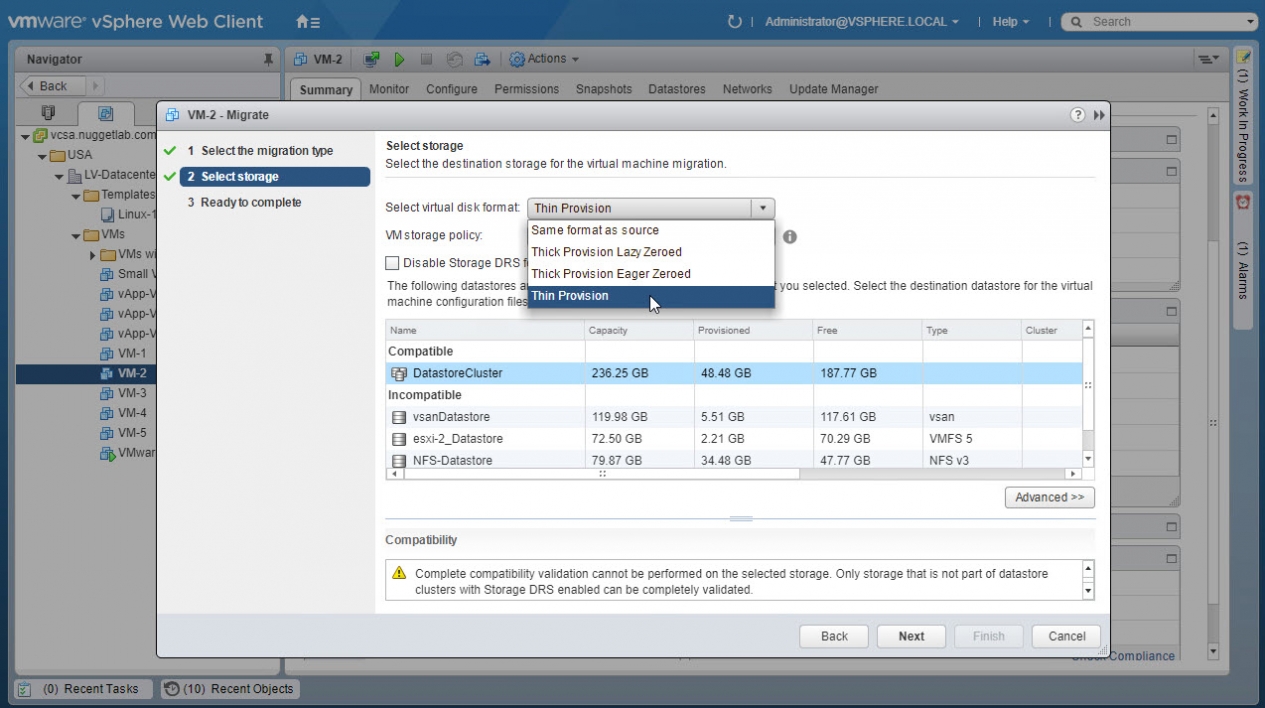The height and width of the screenshot is (708, 1265).
Task: Select the DatastoreCluster row
Action: tap(458, 373)
